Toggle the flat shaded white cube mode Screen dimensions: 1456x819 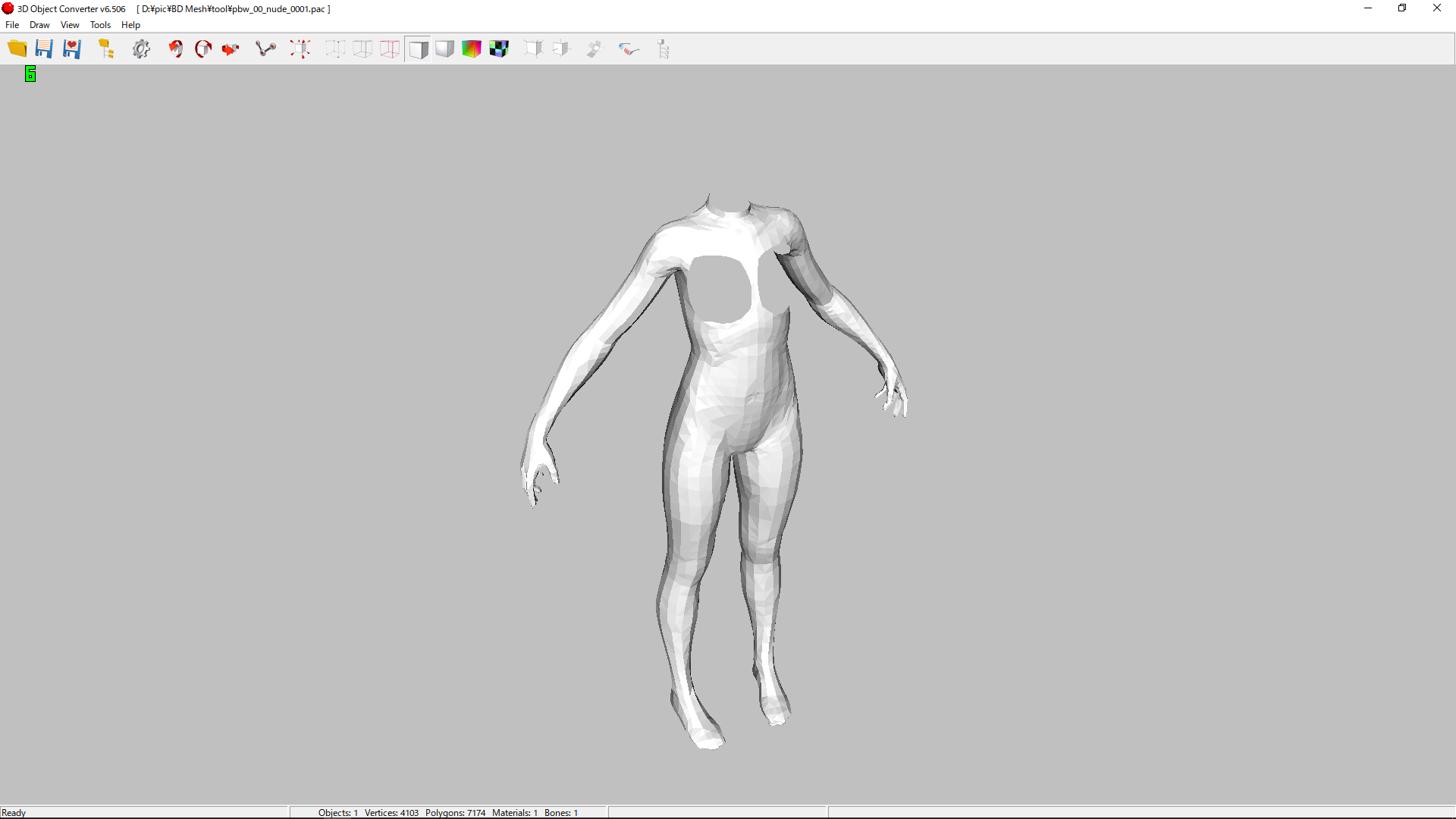click(418, 49)
